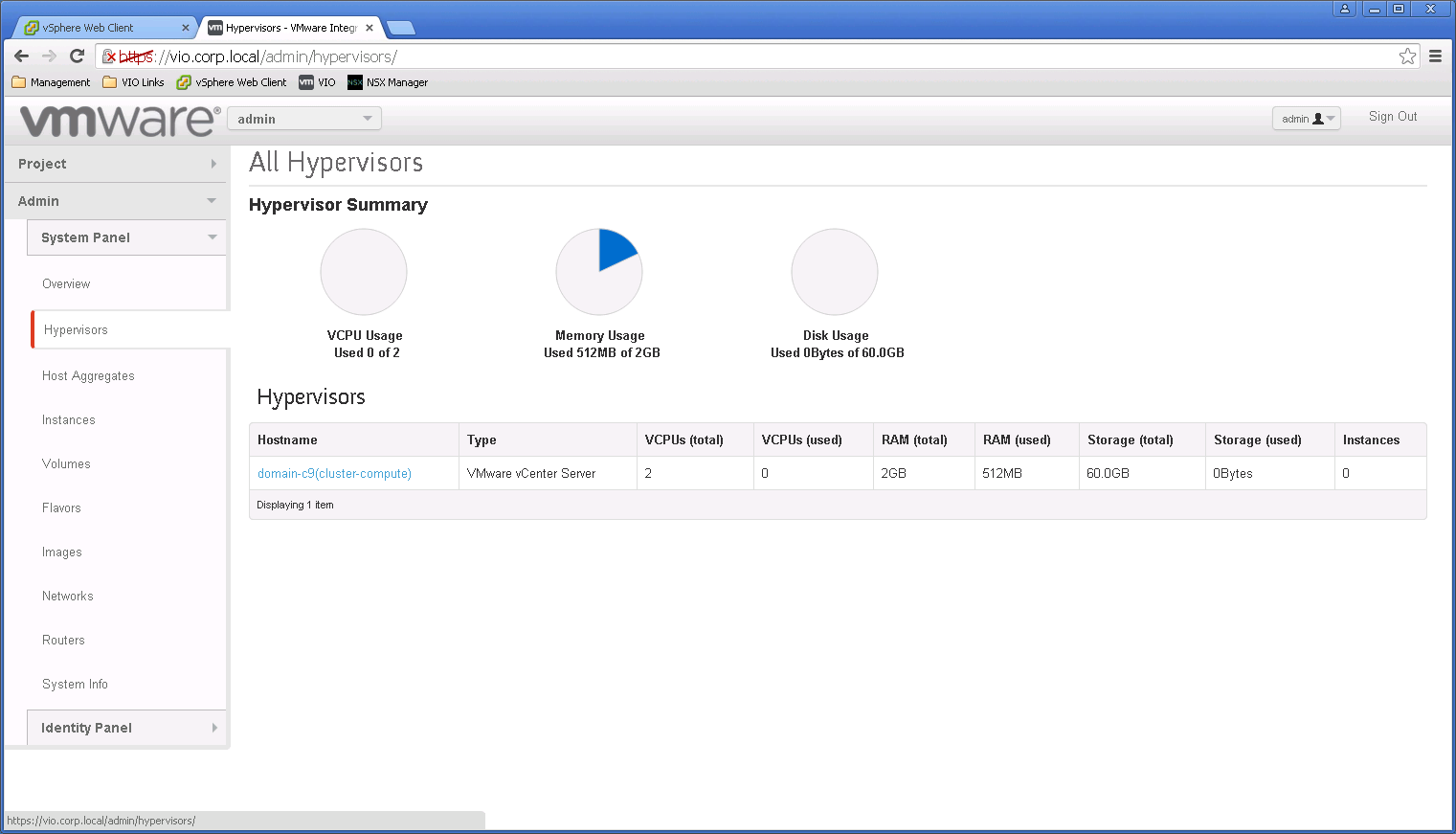
Task: Click the page reload icon
Action: point(77,56)
